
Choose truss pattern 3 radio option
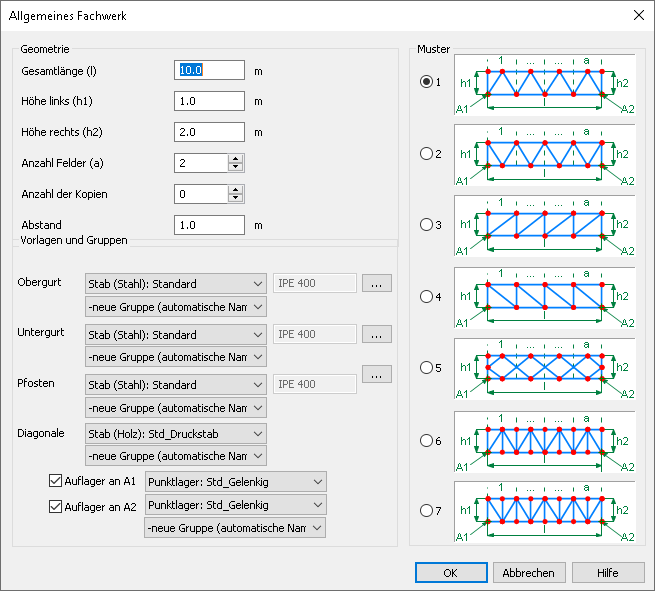pyautogui.click(x=427, y=225)
